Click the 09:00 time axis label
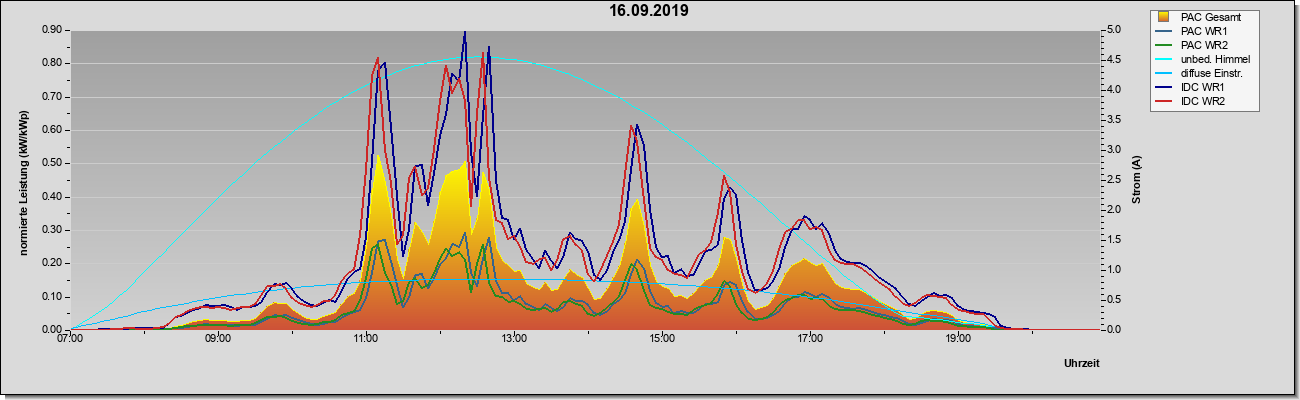Viewport: 1300px width, 400px height. pyautogui.click(x=218, y=339)
